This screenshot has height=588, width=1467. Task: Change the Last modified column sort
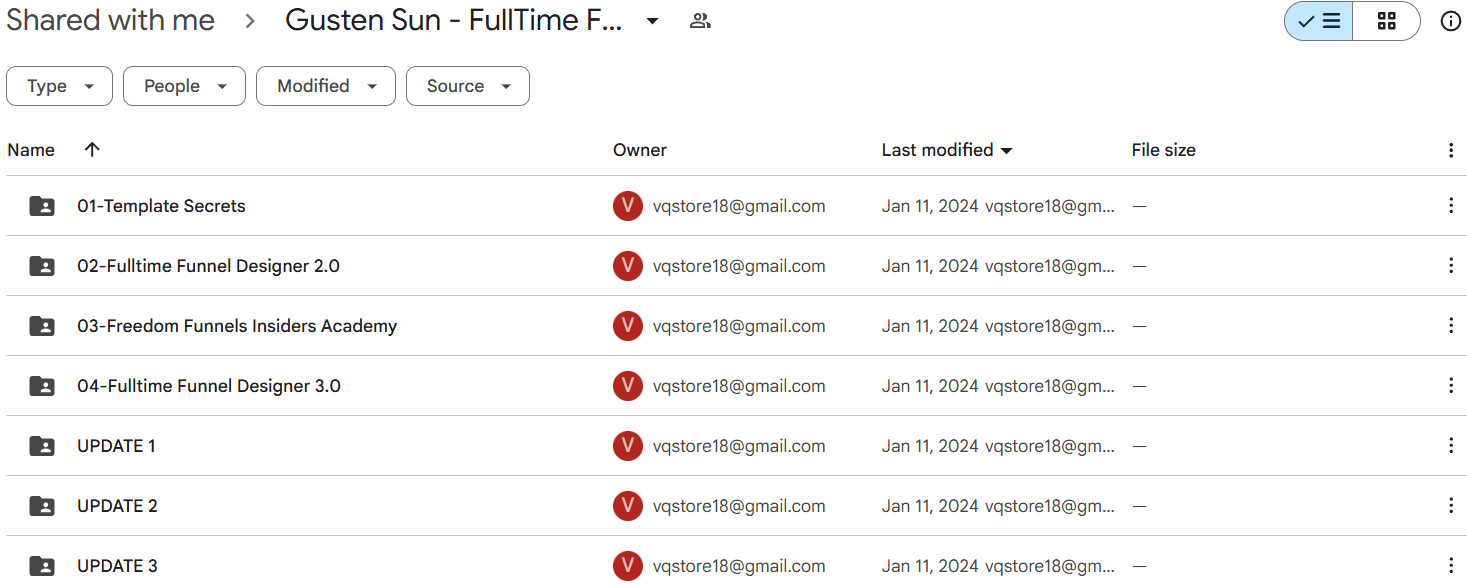point(947,150)
